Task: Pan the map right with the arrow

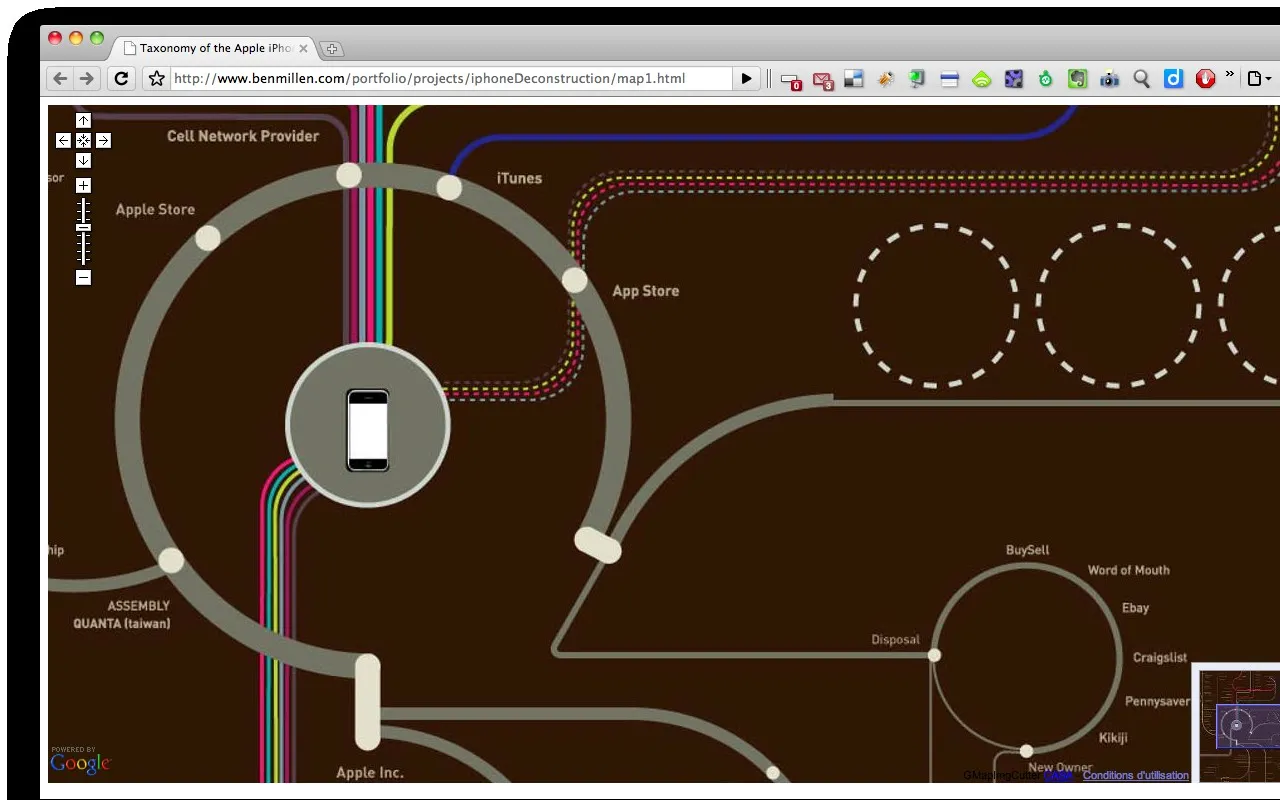Action: (x=103, y=141)
